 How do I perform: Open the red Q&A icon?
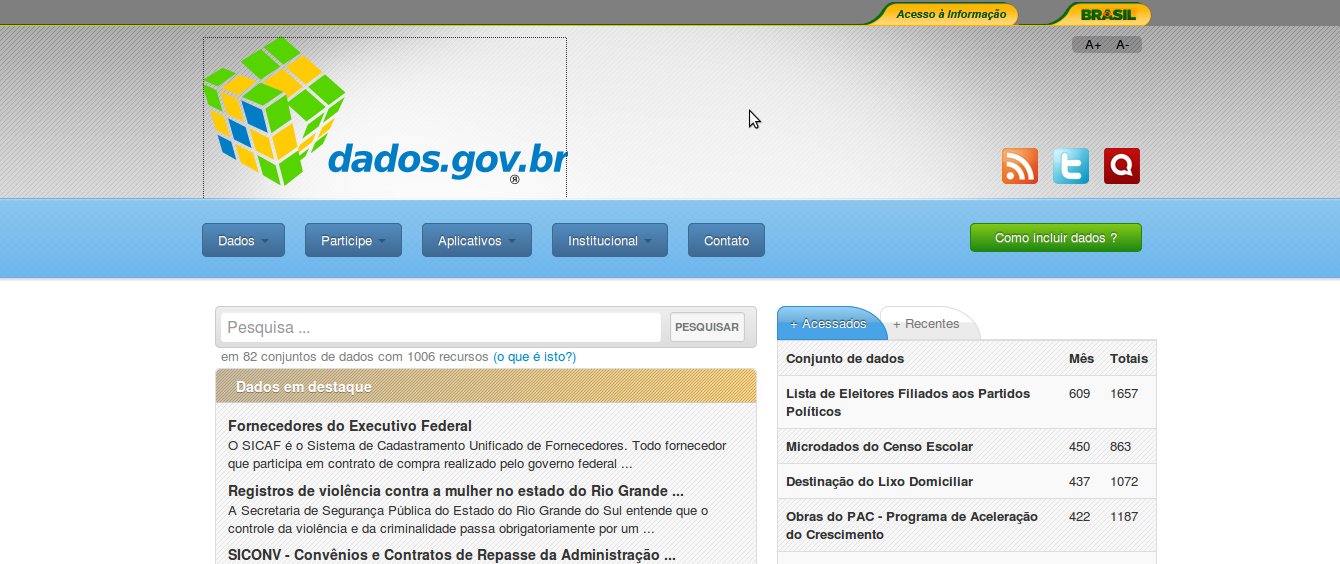point(1122,166)
